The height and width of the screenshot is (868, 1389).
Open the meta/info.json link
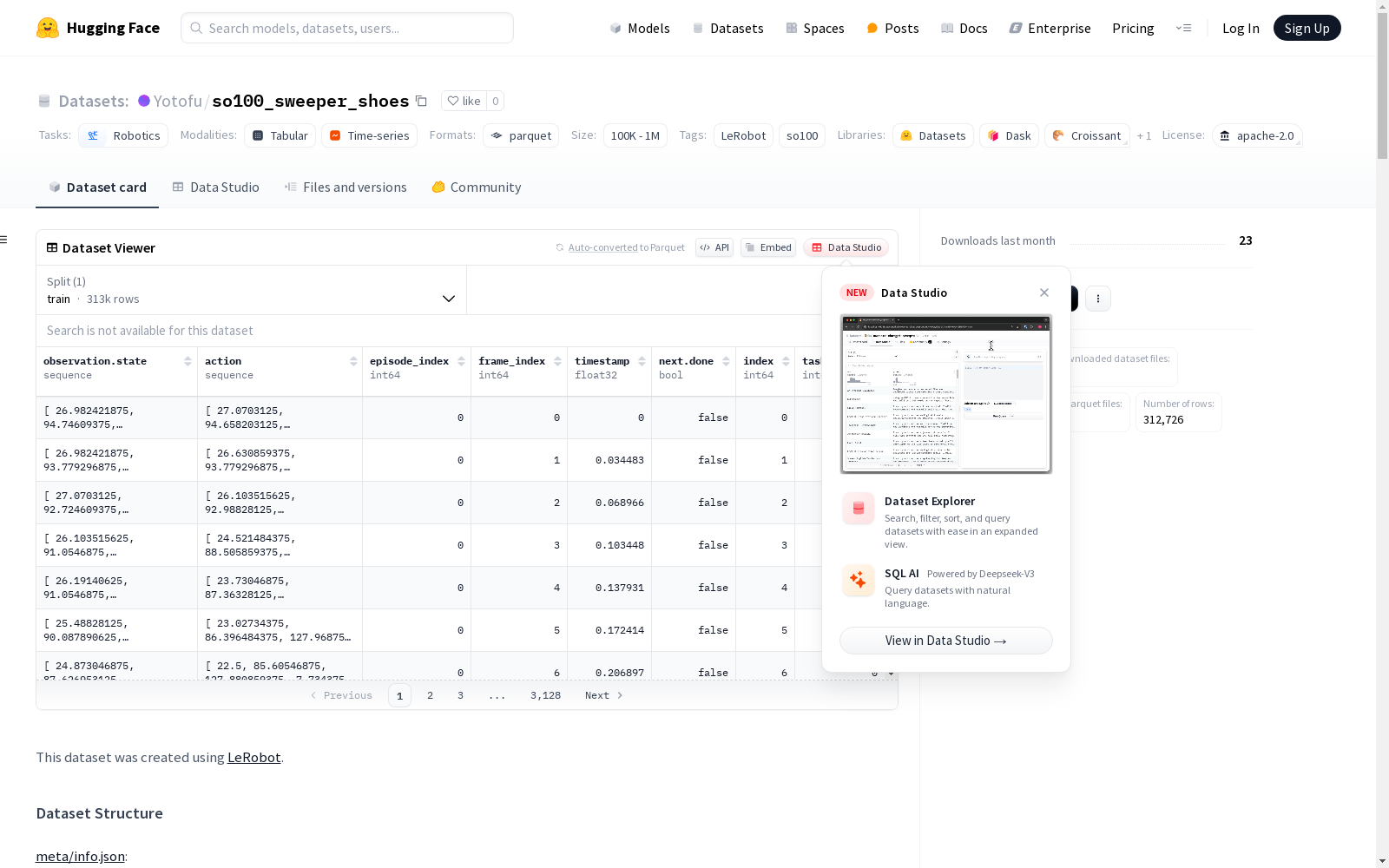click(x=80, y=857)
